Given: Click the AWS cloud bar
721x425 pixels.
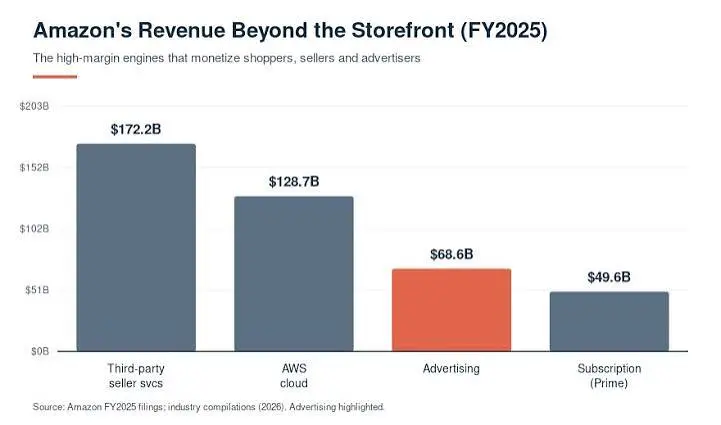Looking at the screenshot, I should click(294, 274).
